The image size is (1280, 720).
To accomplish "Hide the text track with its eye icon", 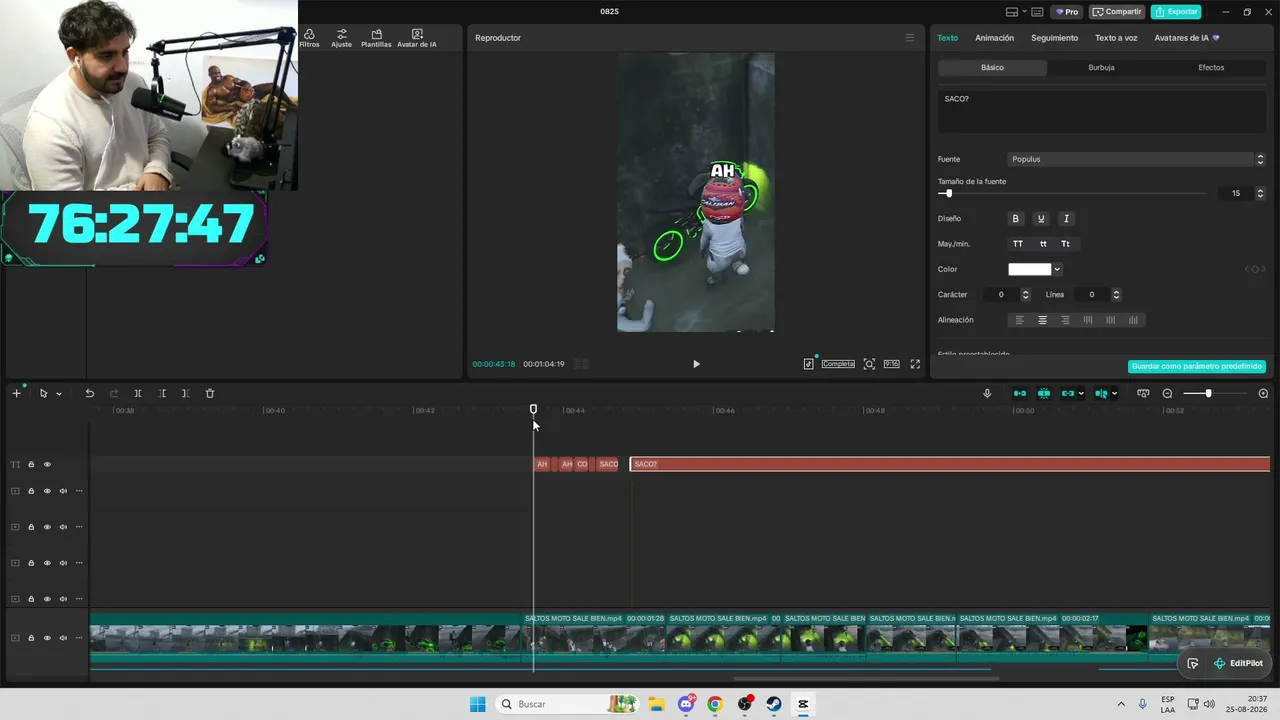I will click(x=47, y=464).
